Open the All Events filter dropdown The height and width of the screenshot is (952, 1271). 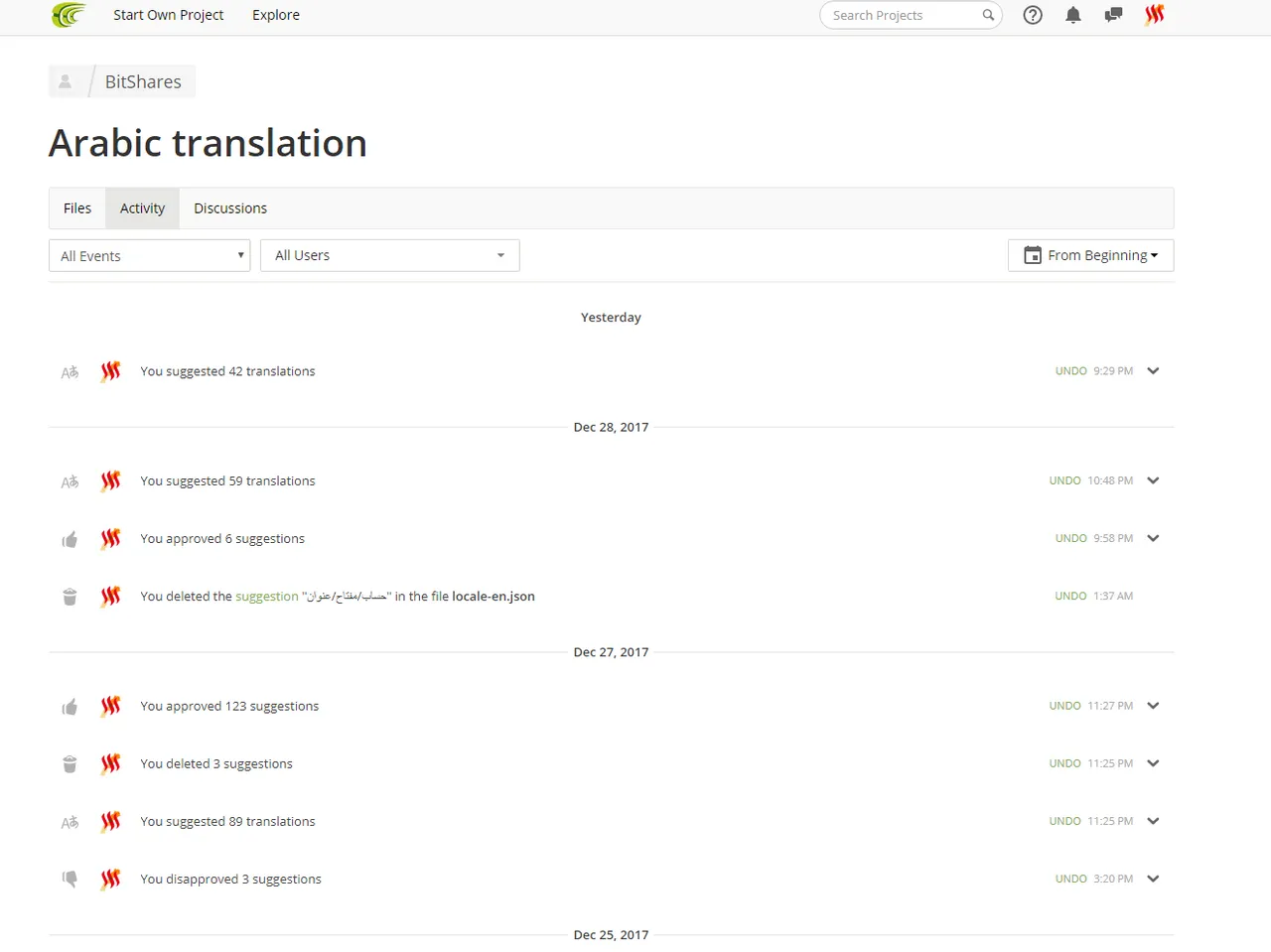pos(149,255)
